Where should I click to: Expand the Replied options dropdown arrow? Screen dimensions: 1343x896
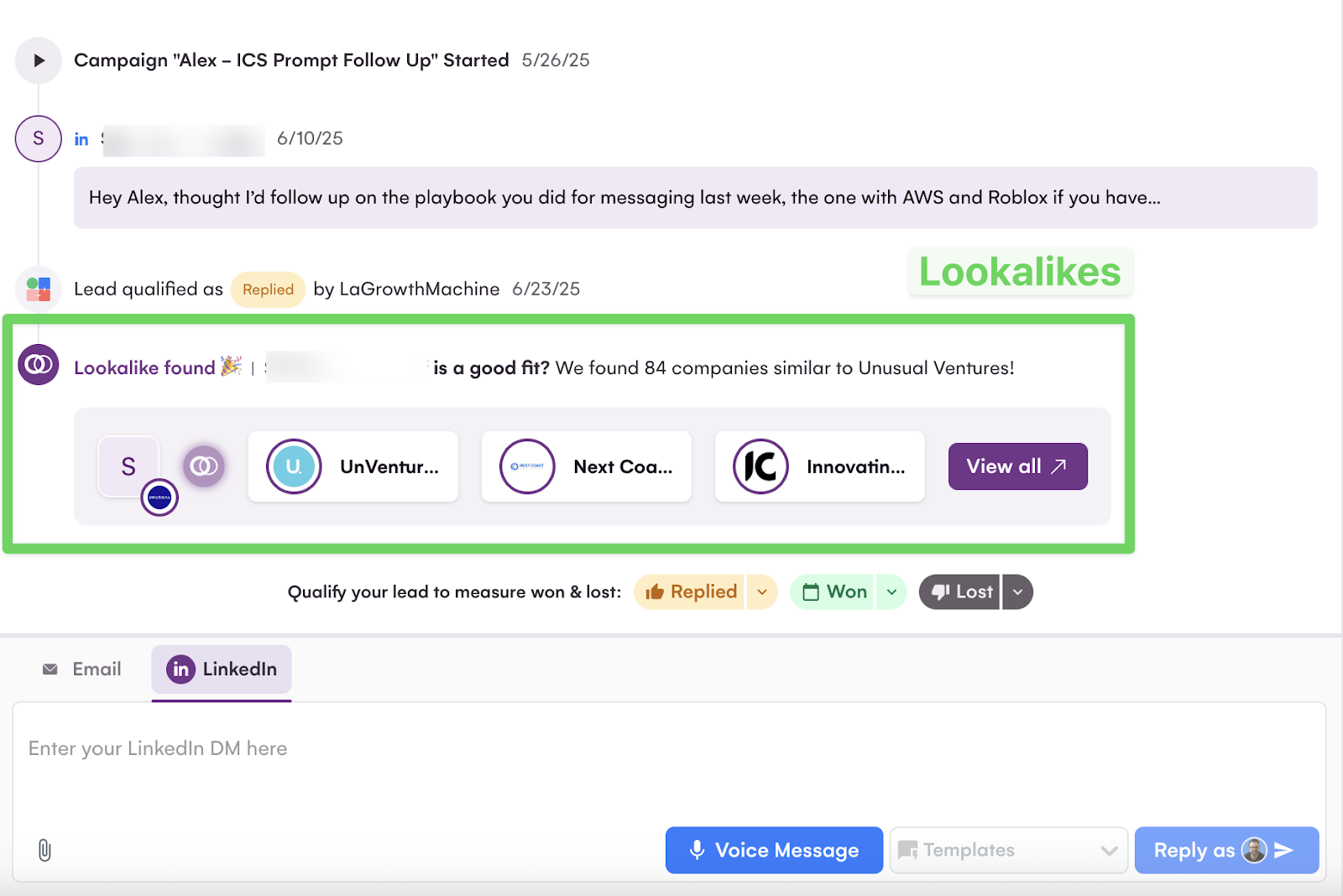(762, 592)
